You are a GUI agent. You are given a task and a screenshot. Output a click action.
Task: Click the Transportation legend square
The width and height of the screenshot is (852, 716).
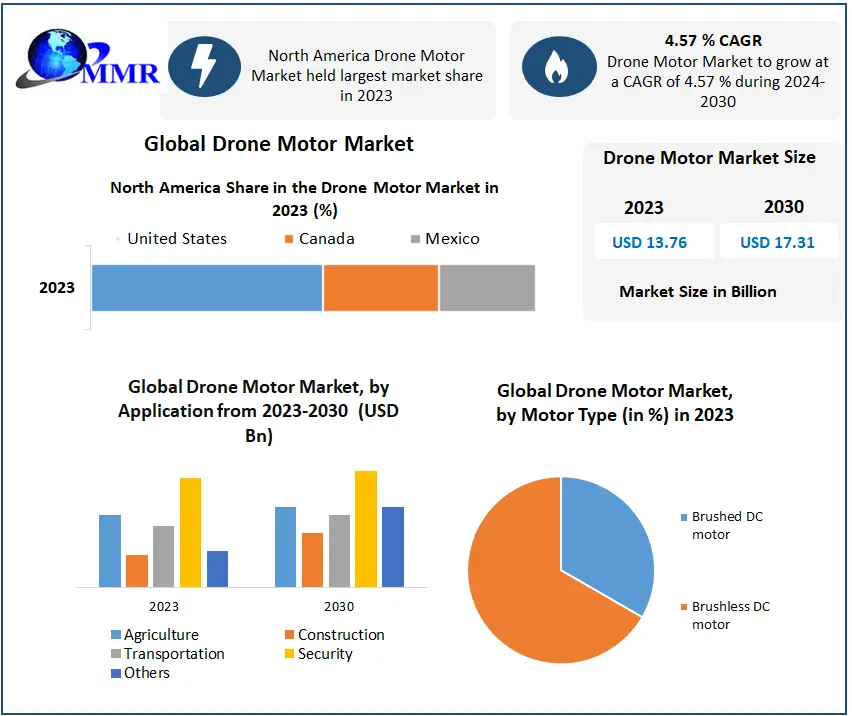tap(115, 654)
